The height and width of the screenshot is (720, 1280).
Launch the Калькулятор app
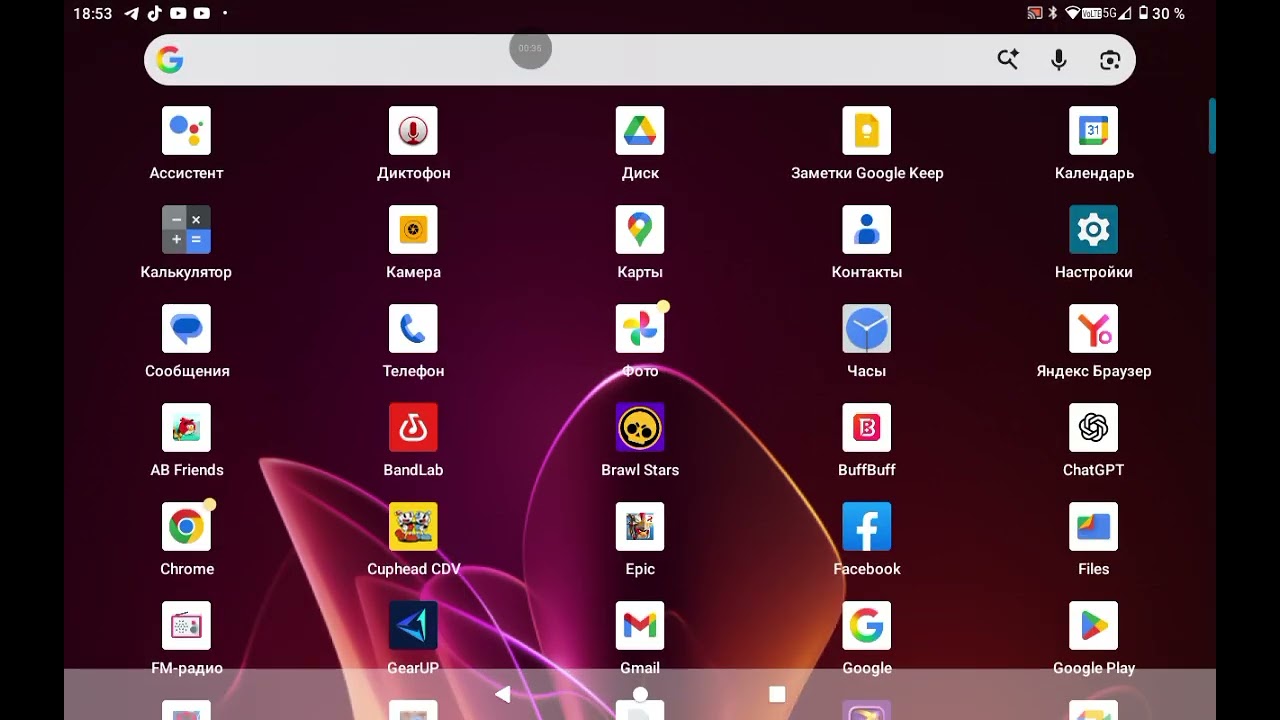pos(186,230)
